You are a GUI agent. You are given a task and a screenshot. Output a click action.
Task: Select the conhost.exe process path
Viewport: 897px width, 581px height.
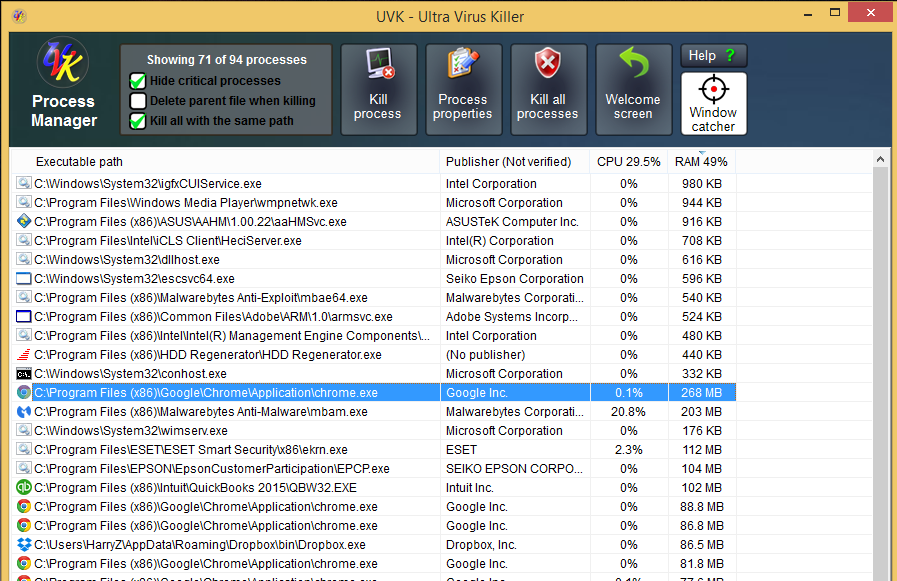(x=130, y=373)
